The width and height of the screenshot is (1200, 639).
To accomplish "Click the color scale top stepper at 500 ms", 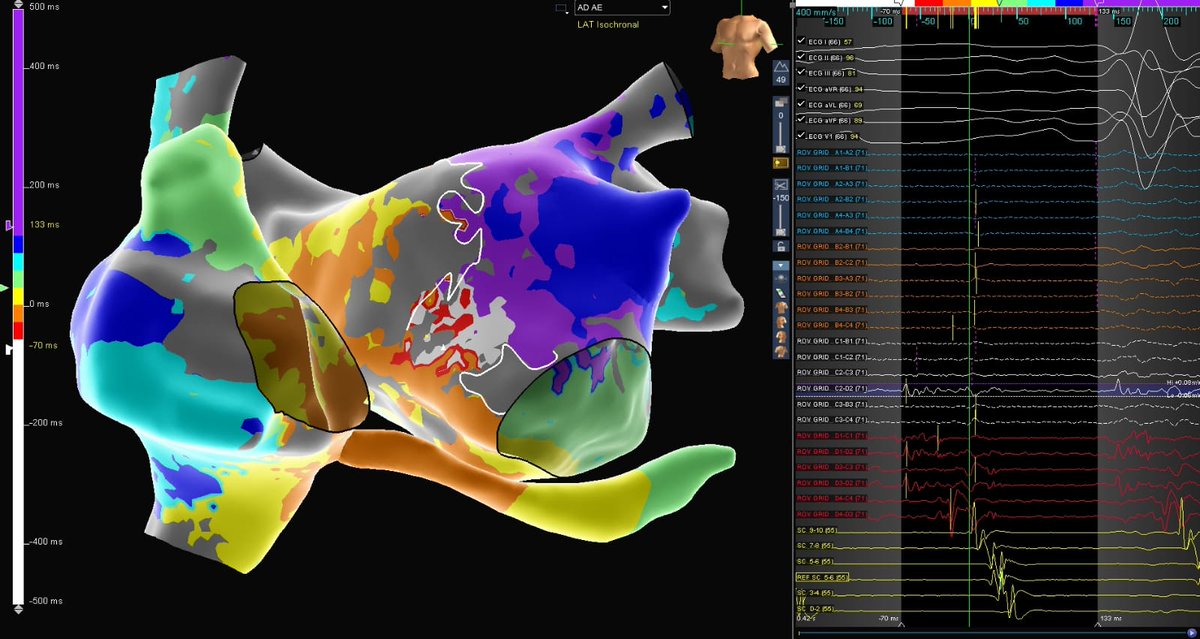I will pos(16,5).
